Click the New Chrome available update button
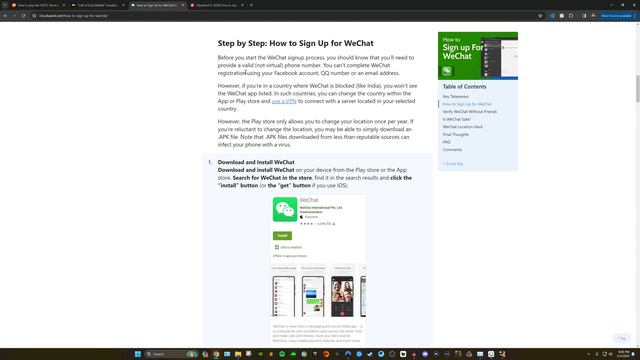Viewport: 640px width, 360px height. (618, 16)
